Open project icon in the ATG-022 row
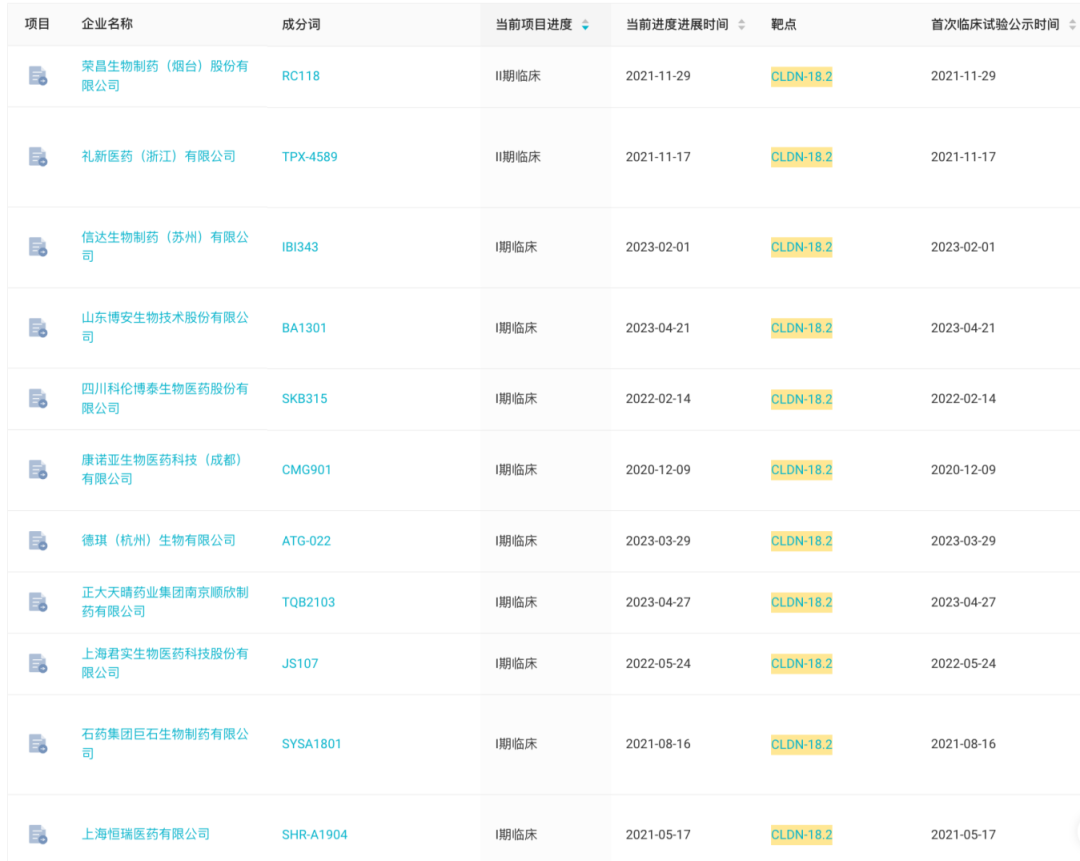This screenshot has height=861, width=1080. pyautogui.click(x=38, y=541)
